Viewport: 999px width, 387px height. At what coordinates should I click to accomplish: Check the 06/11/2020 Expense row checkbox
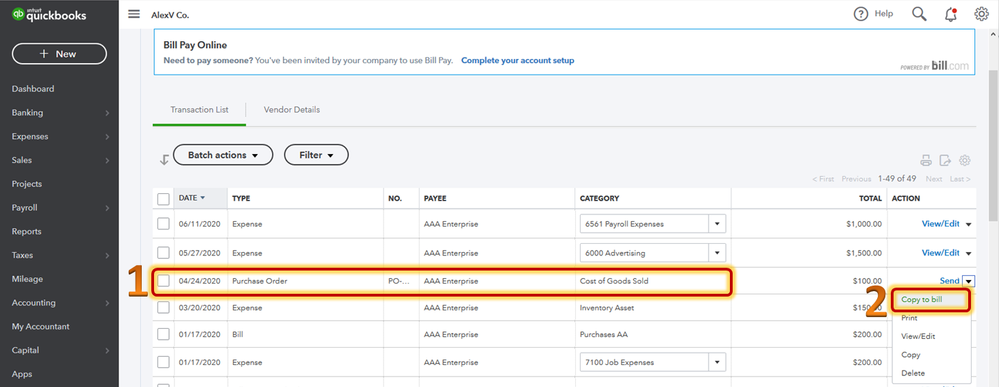coord(164,224)
